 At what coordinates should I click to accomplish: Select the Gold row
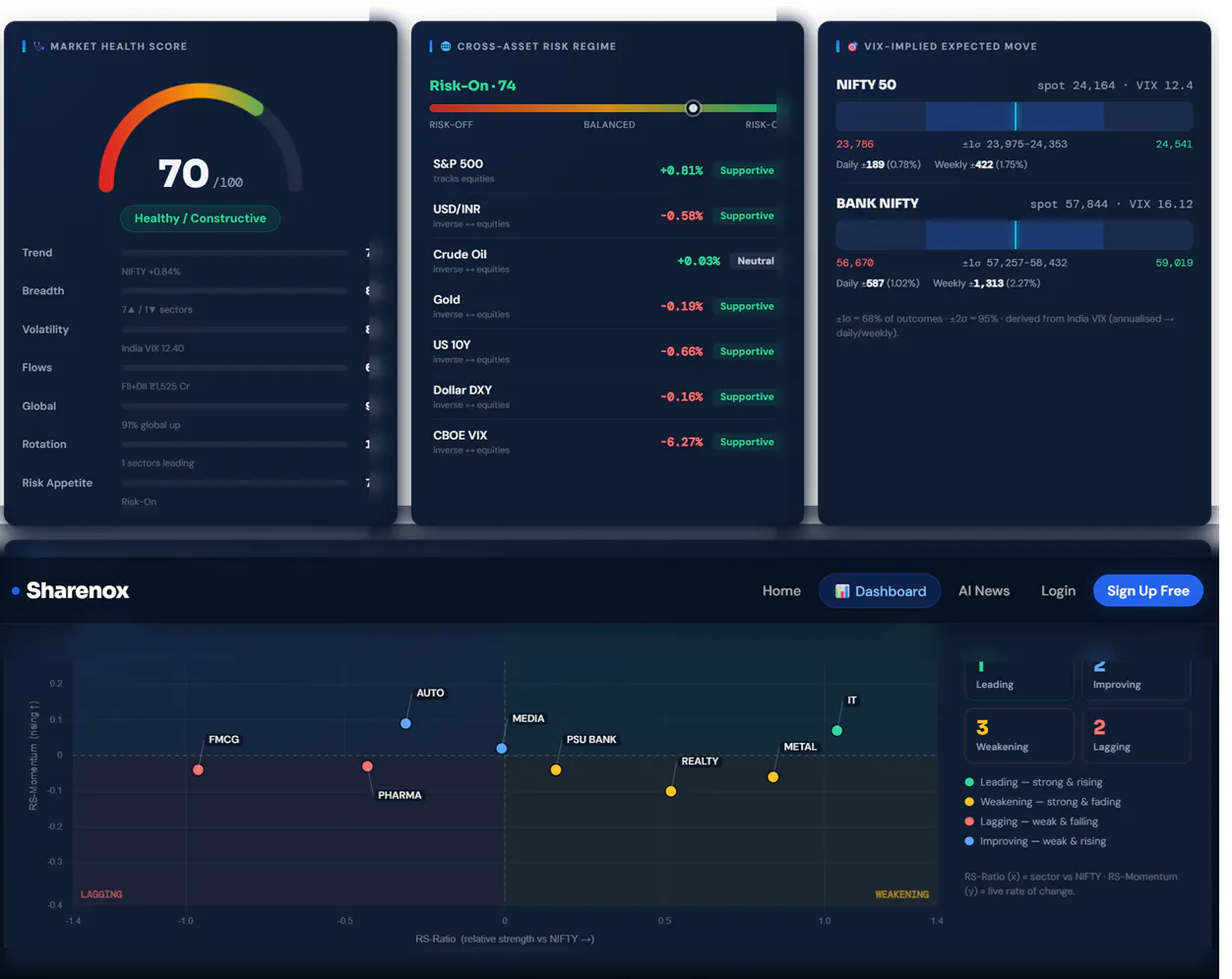604,306
